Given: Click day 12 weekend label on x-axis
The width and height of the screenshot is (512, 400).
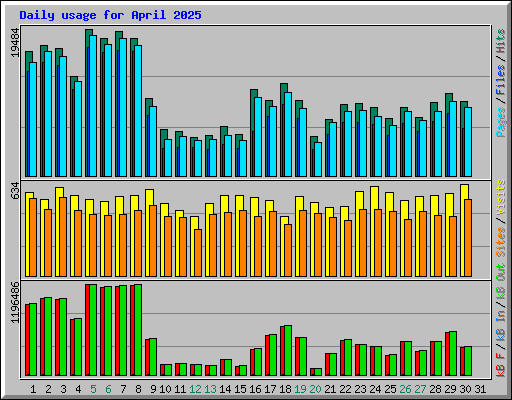Looking at the screenshot, I should coord(195,389).
